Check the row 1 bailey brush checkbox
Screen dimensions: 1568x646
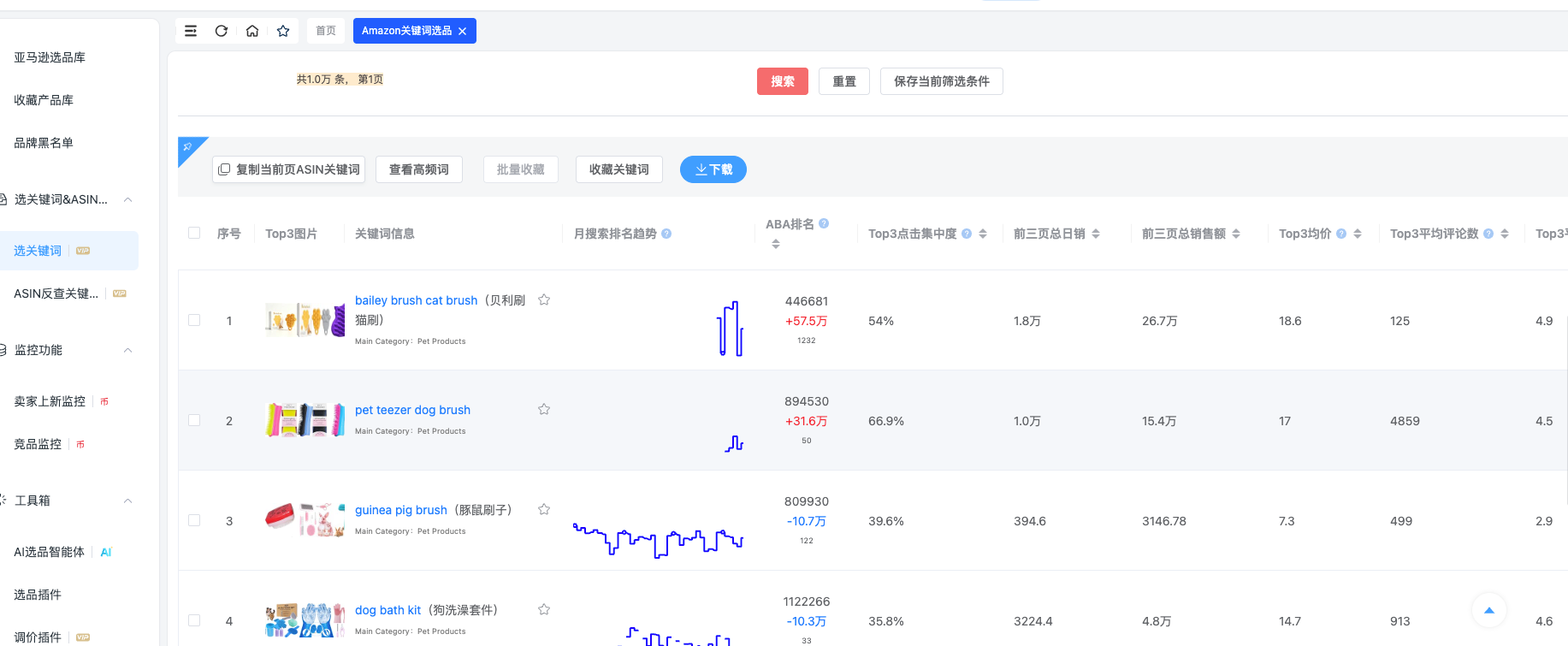[x=194, y=320]
